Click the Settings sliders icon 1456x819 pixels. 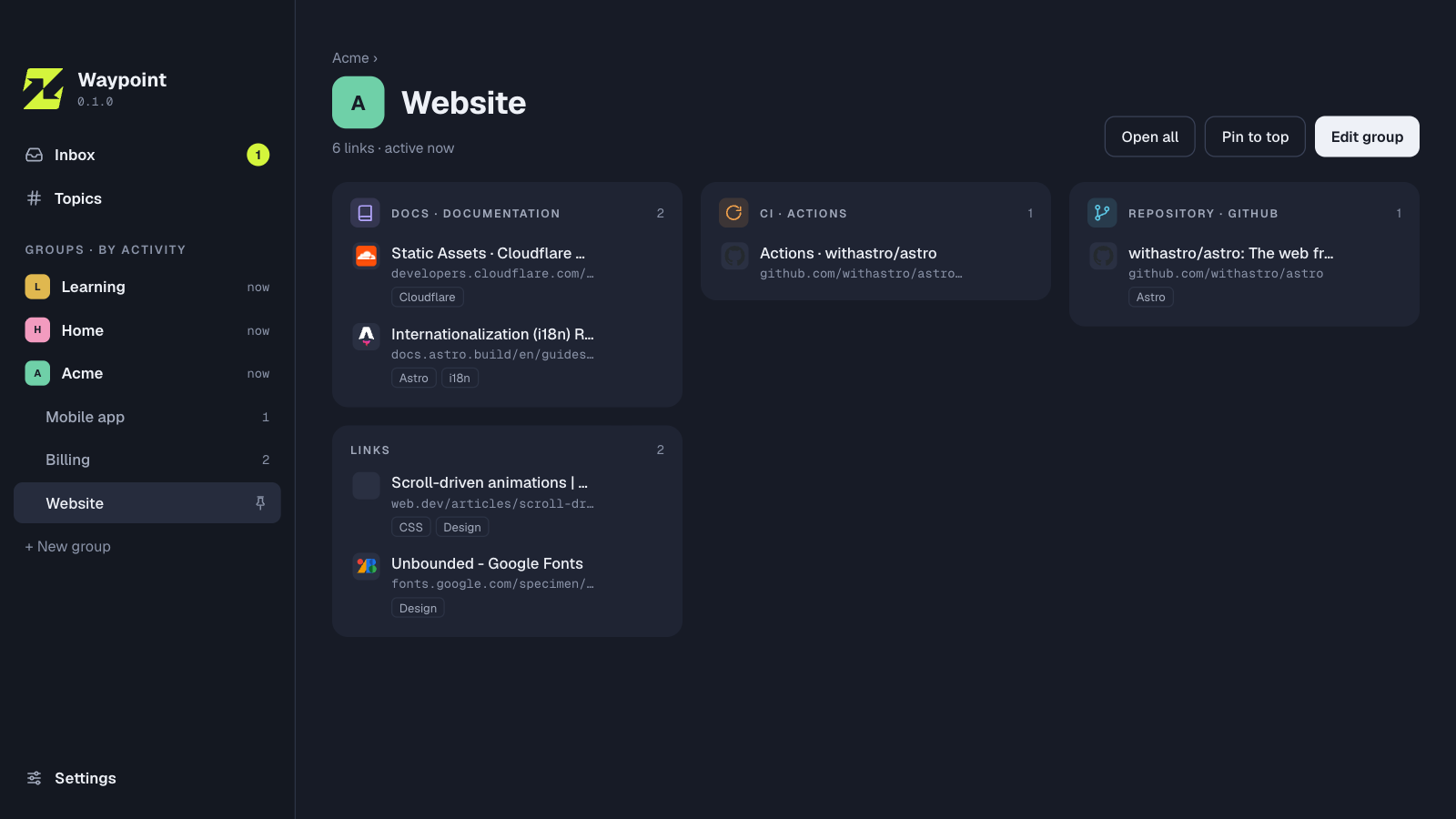coord(35,778)
